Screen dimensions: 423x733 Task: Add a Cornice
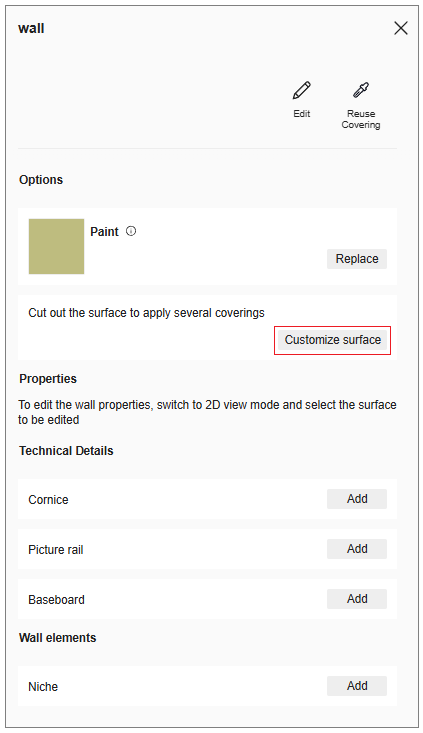pyautogui.click(x=357, y=499)
